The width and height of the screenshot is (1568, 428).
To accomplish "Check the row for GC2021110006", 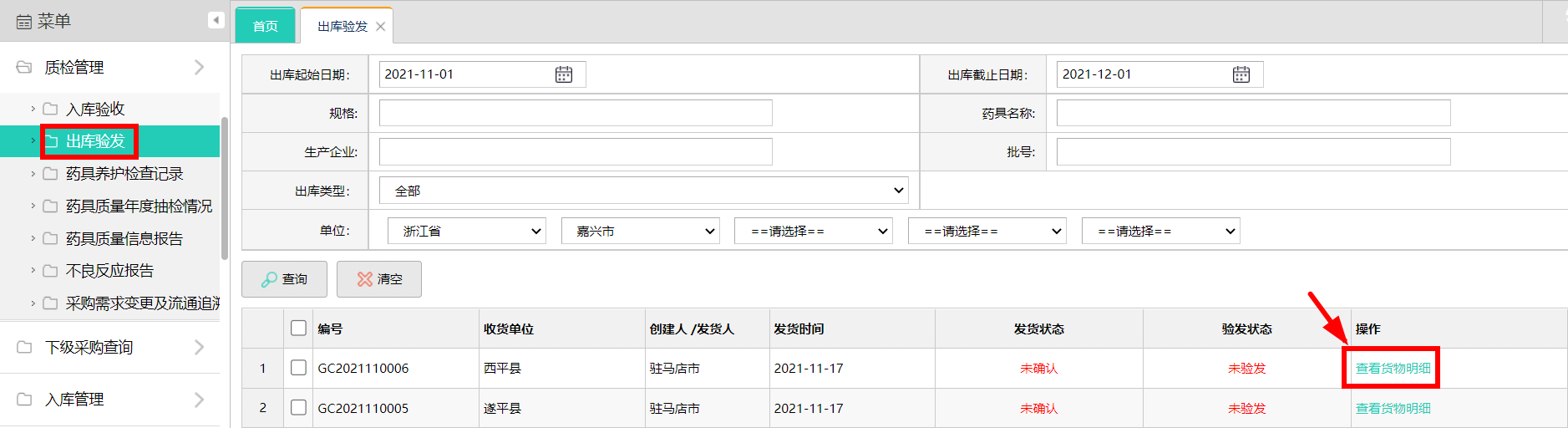I will coord(298,368).
